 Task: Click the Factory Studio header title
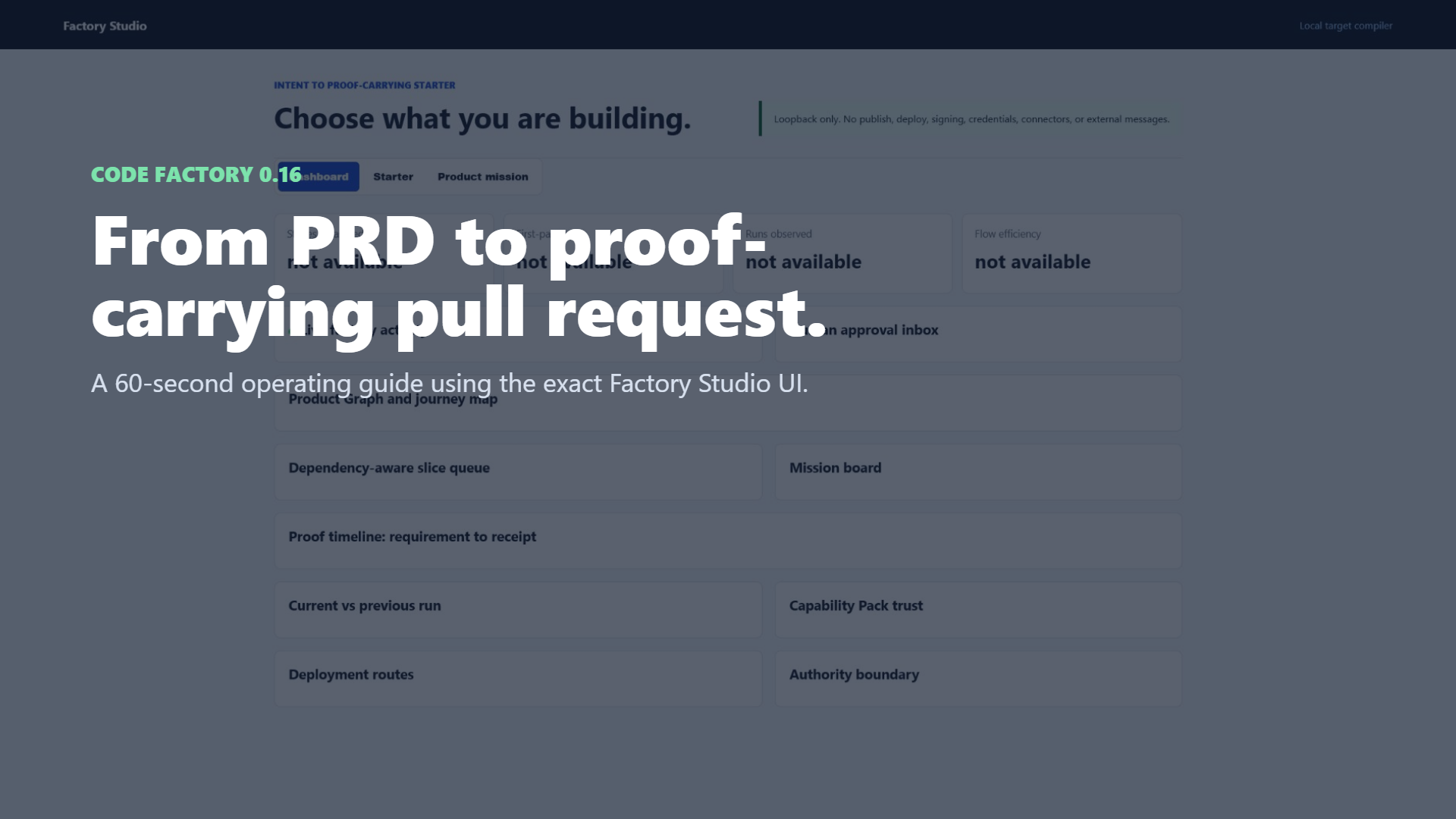(105, 26)
